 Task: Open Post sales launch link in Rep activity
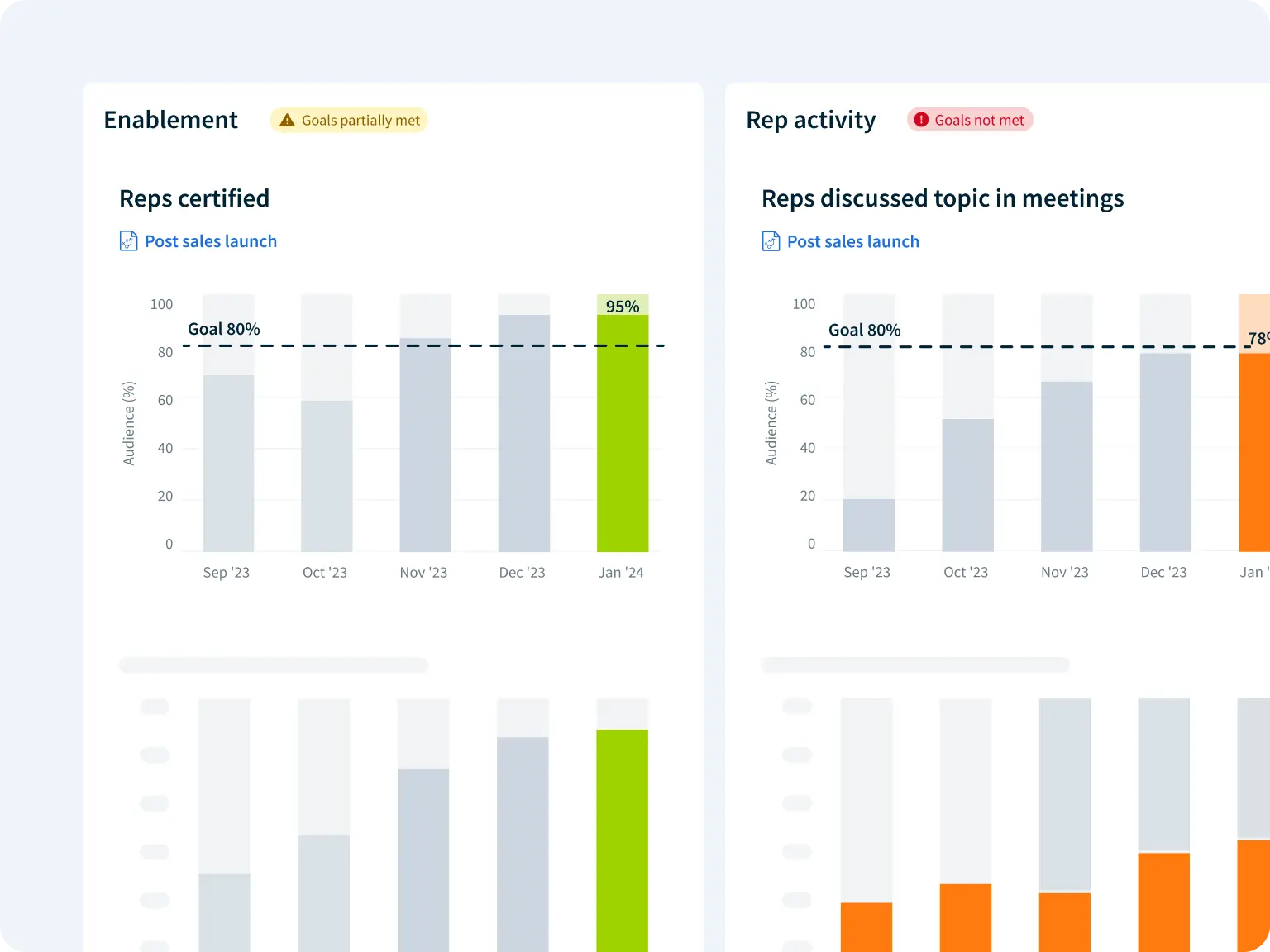[852, 241]
